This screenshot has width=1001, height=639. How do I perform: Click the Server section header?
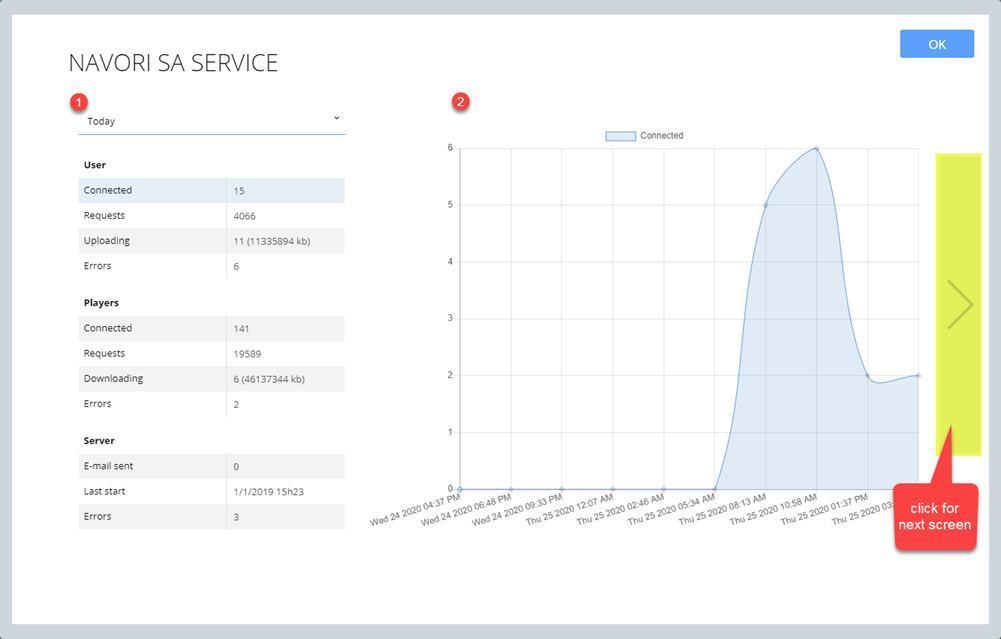(99, 440)
